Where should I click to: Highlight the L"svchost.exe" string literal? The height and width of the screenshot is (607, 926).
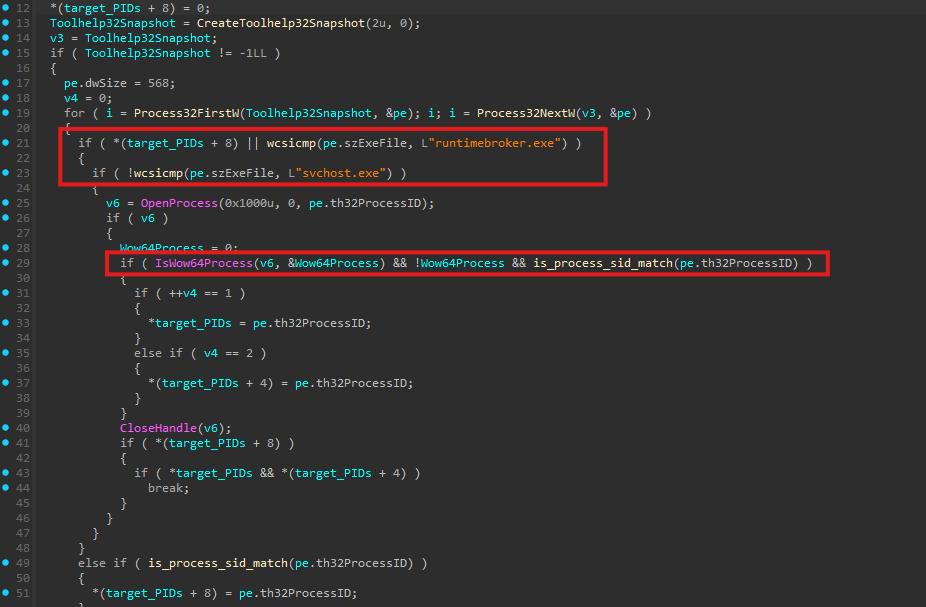(x=342, y=173)
